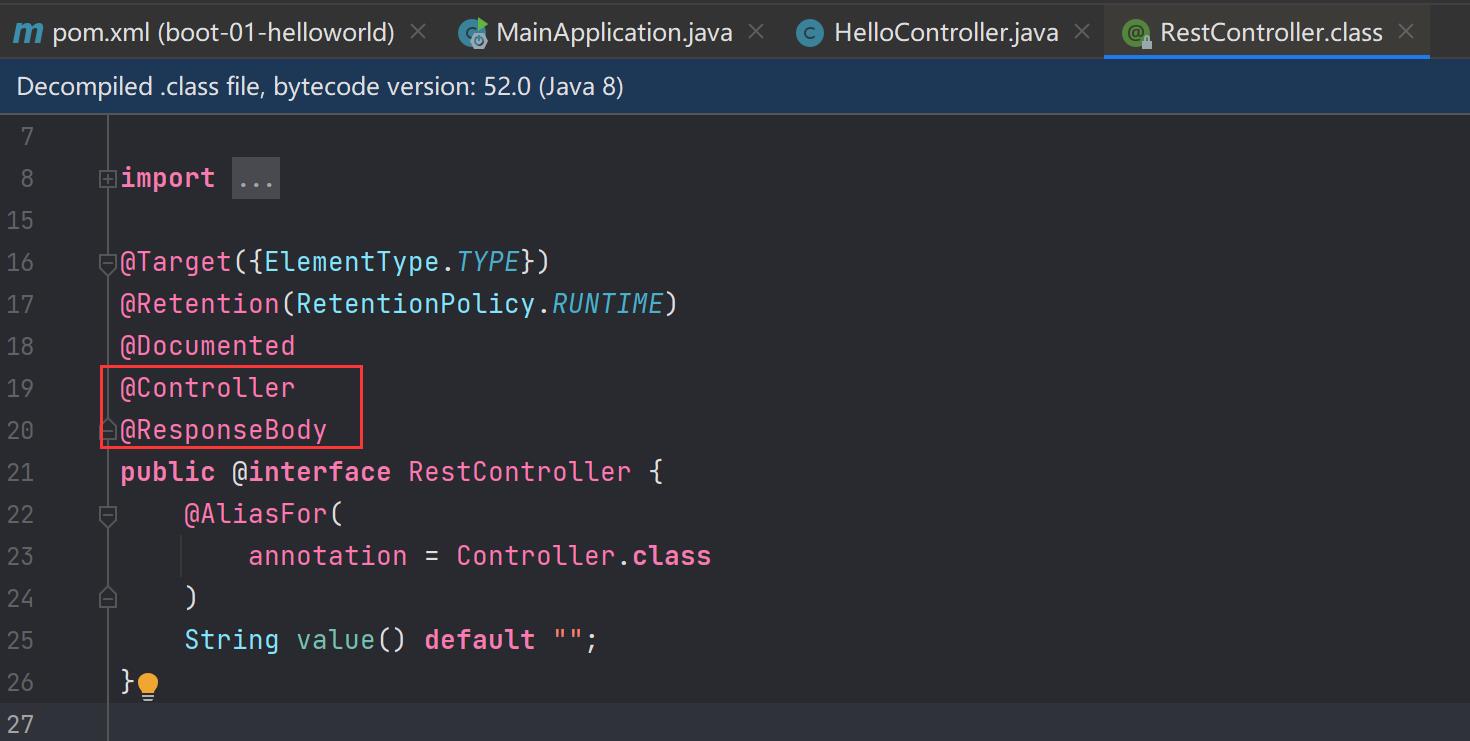The width and height of the screenshot is (1470, 741).
Task: Click the RetentionPolicy.RUNTIME value
Action: (x=480, y=304)
